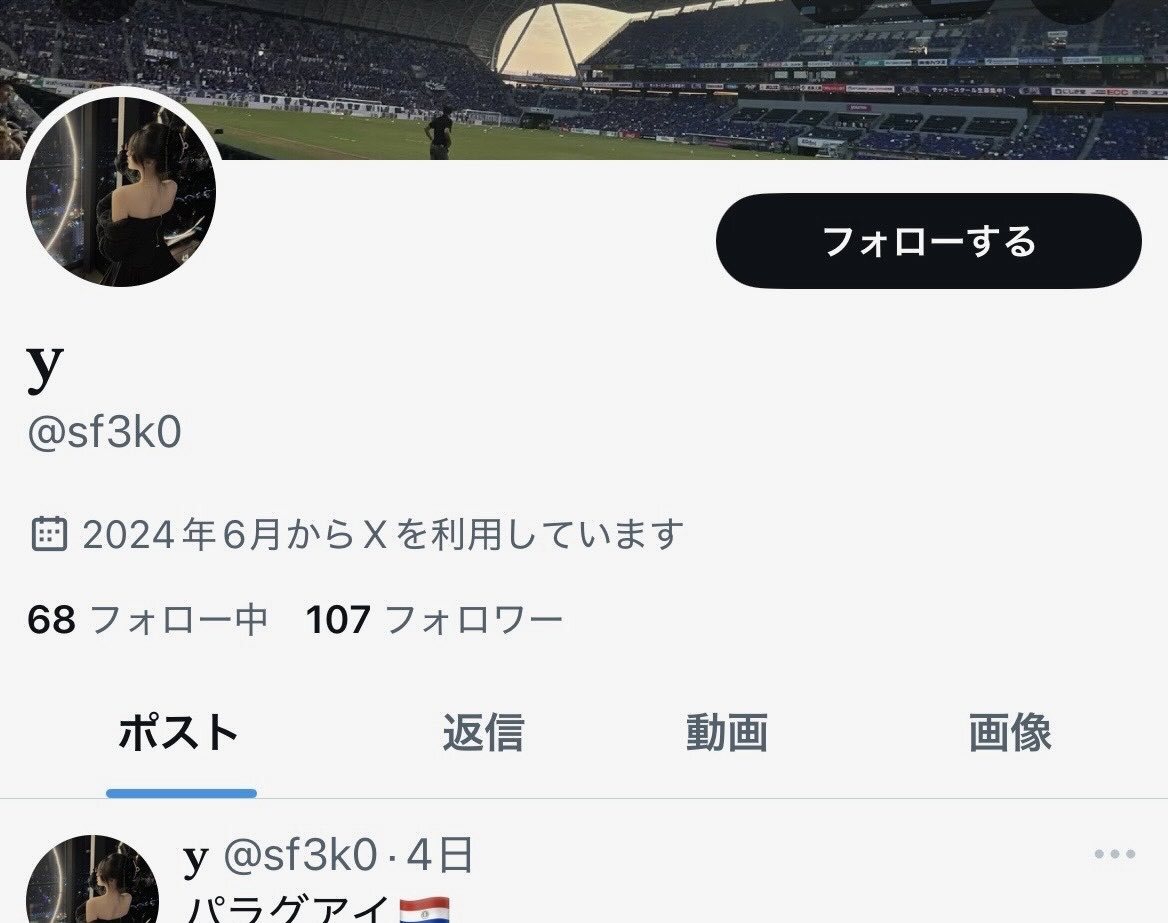Open the large circular profile avatar

tap(121, 192)
